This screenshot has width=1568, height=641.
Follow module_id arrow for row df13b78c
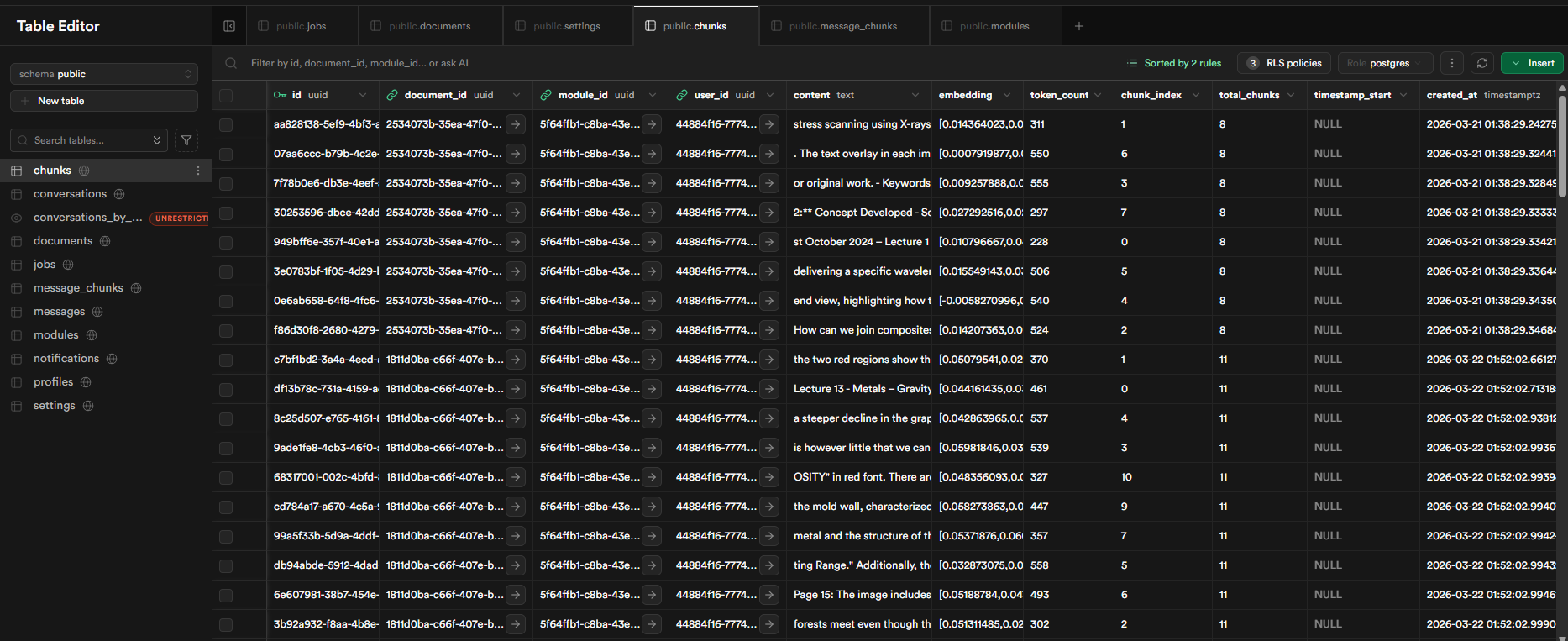[653, 389]
